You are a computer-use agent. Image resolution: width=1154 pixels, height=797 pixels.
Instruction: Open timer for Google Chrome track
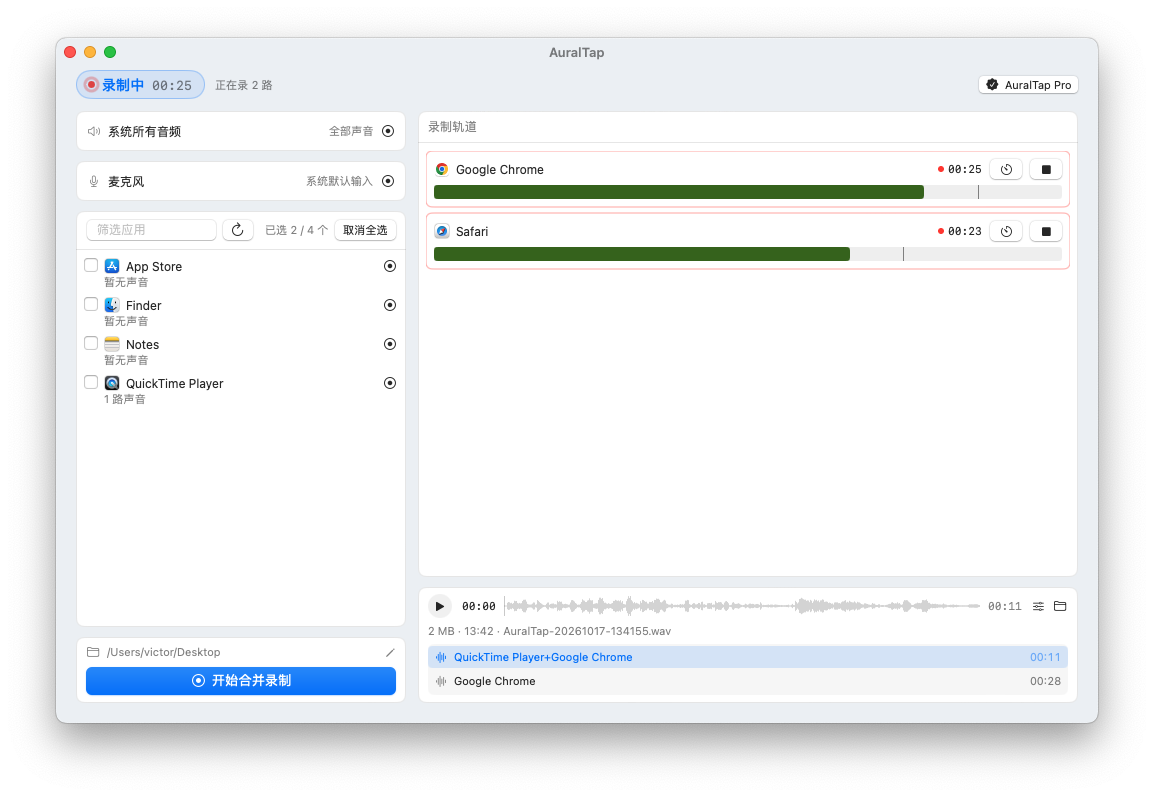(x=1006, y=169)
